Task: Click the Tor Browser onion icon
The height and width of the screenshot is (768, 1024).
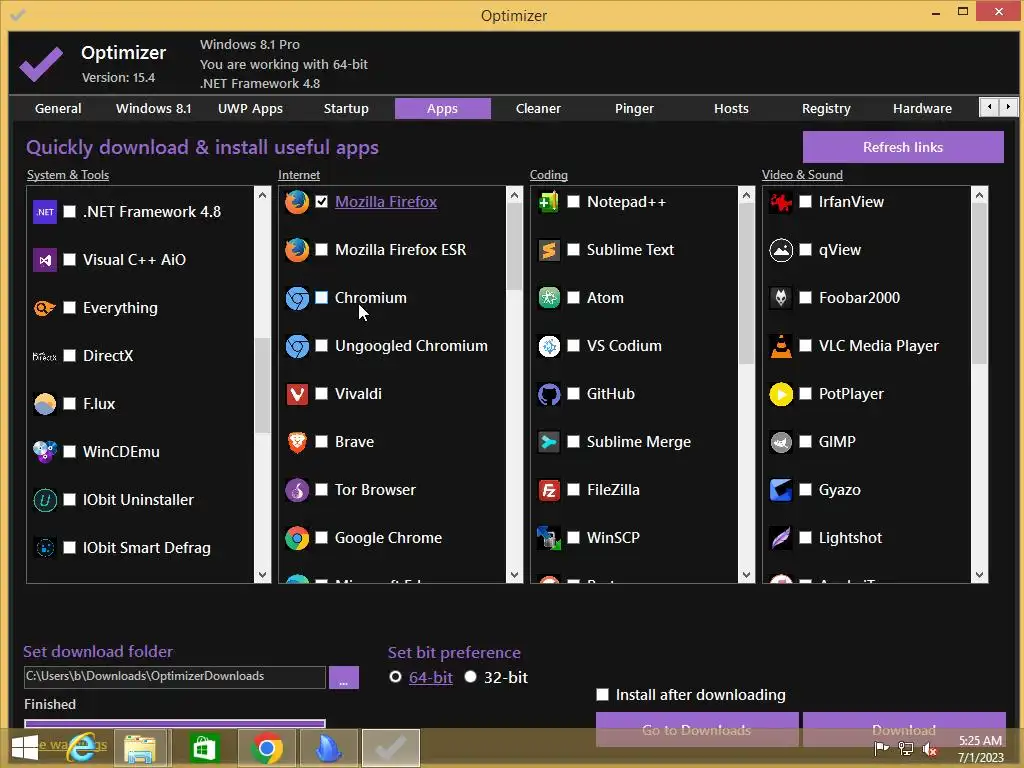Action: (297, 490)
